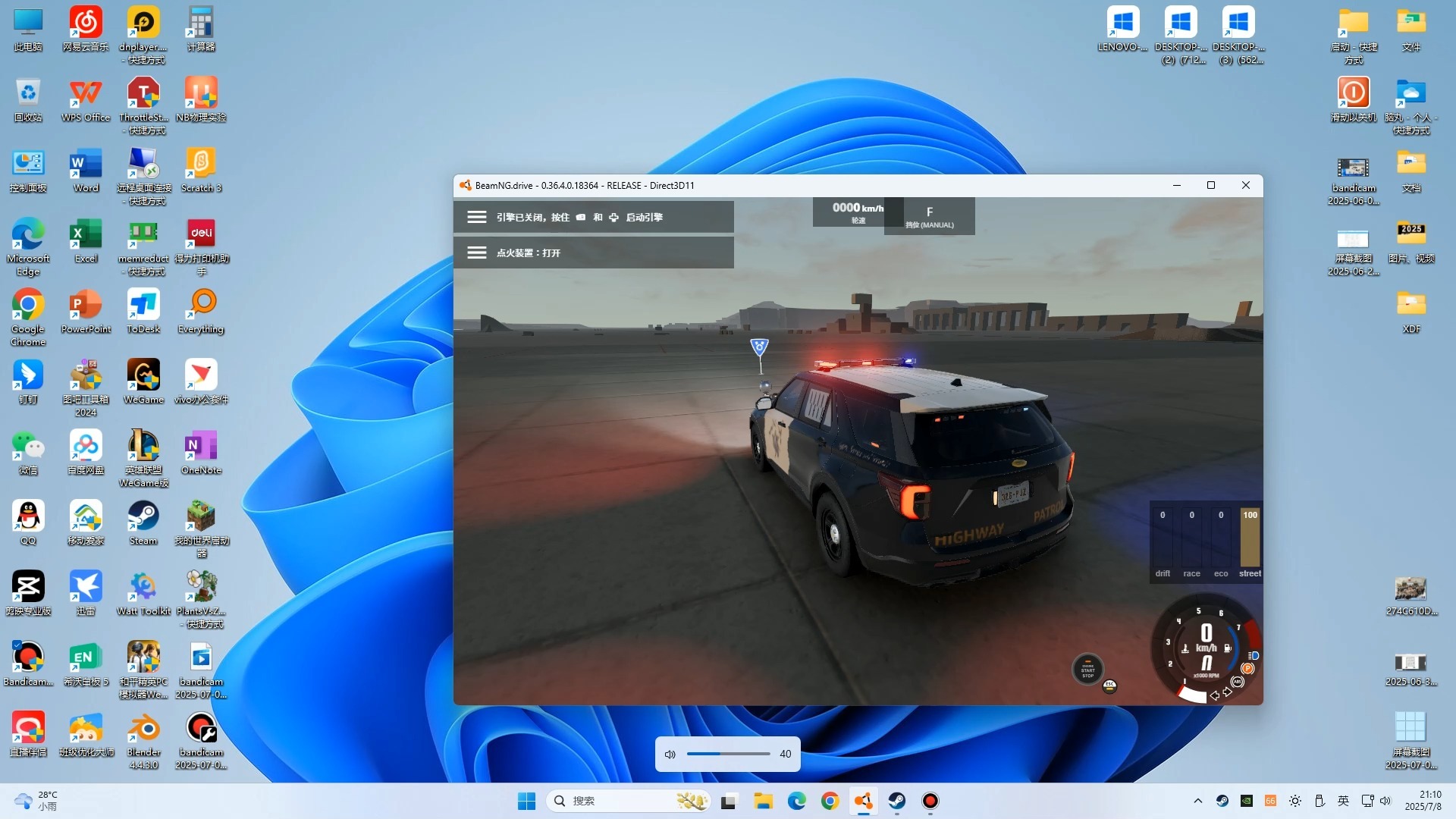Open ToDesk desktop icon
This screenshot has height=819, width=1456.
click(x=143, y=312)
